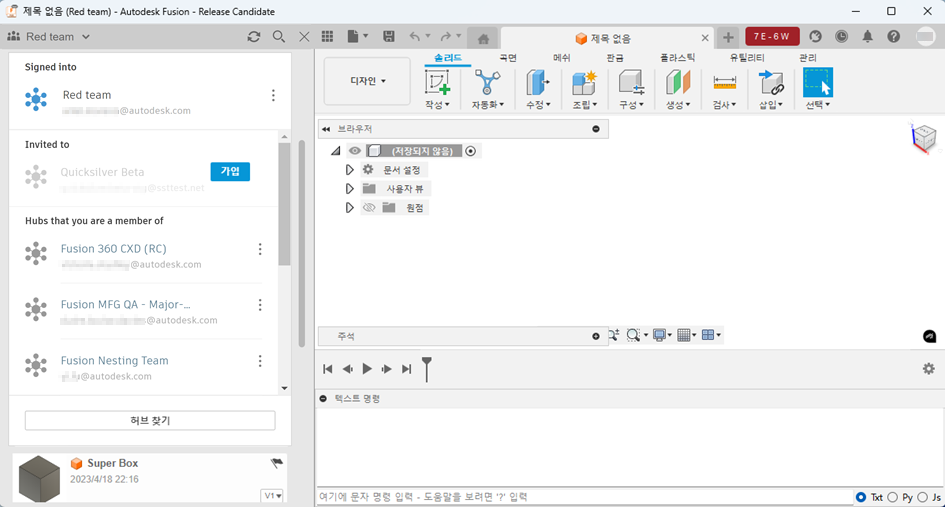
Task: Open the 디자인 workspace dropdown
Action: pyautogui.click(x=368, y=81)
